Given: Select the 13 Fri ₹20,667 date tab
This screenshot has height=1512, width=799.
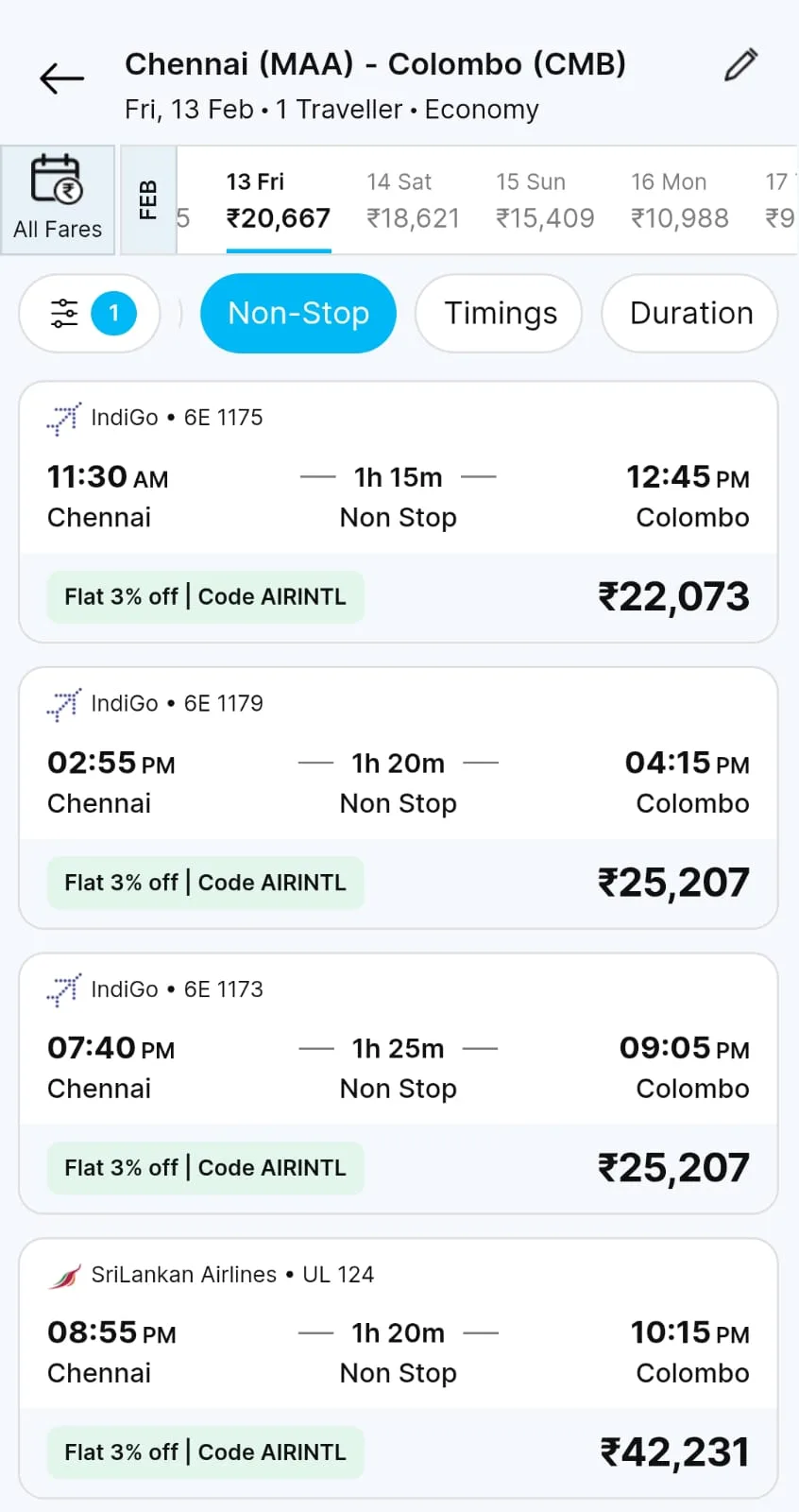Looking at the screenshot, I should point(279,200).
